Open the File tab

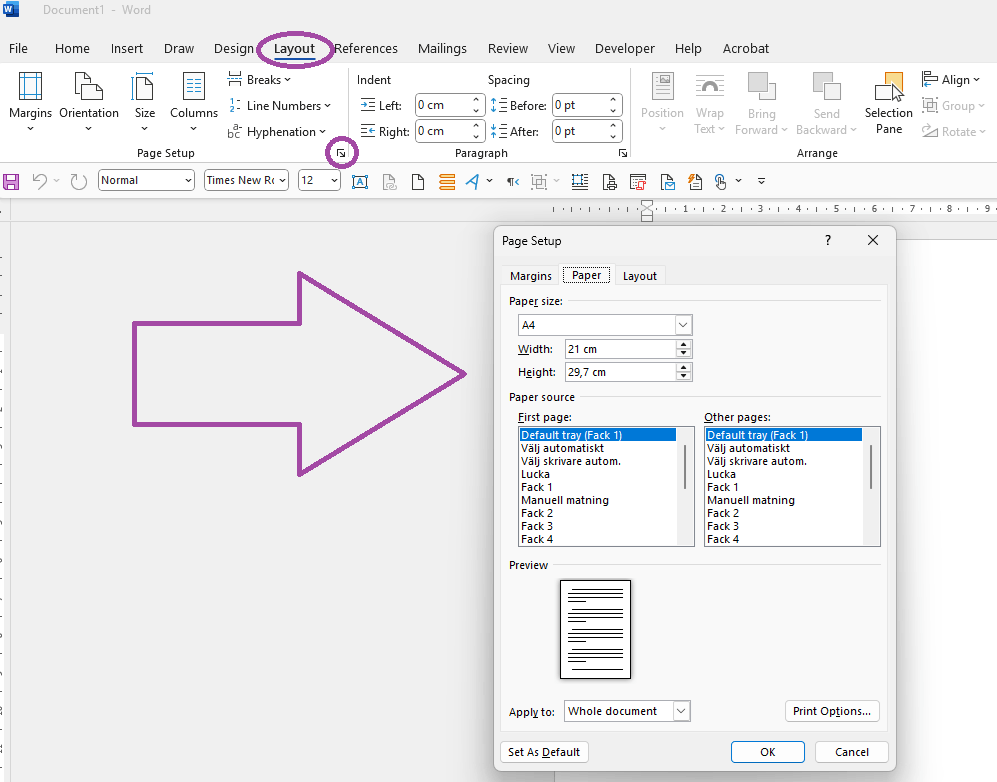click(x=18, y=48)
